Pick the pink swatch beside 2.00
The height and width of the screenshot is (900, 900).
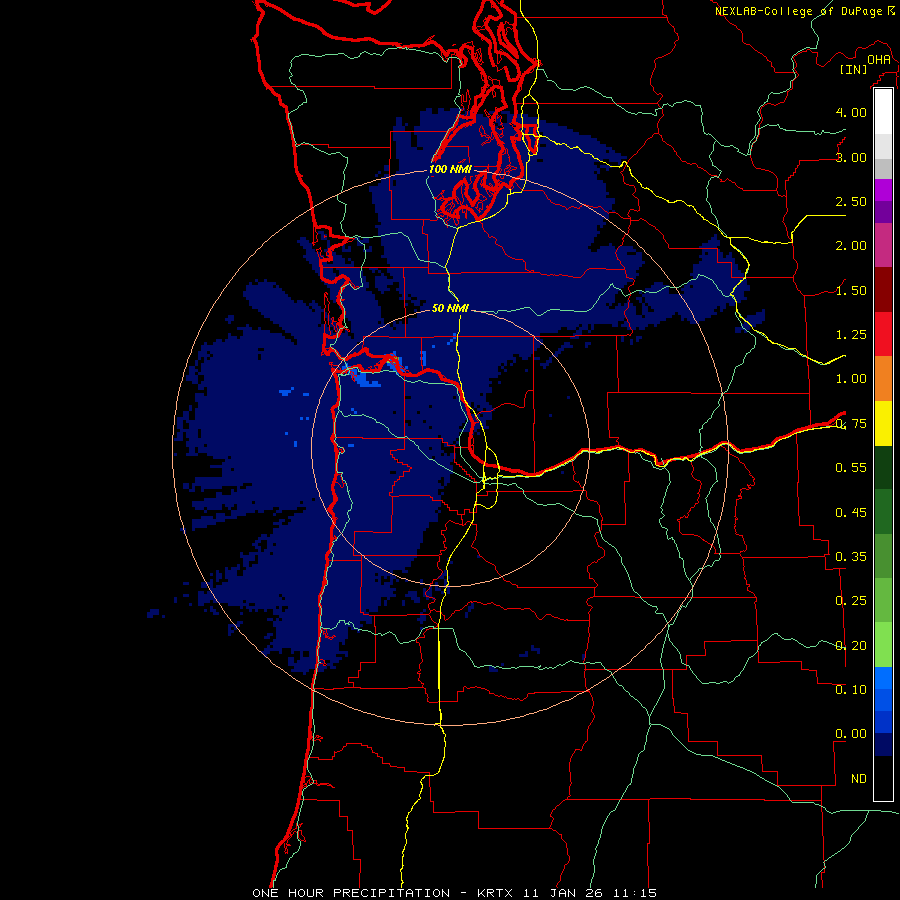883,245
